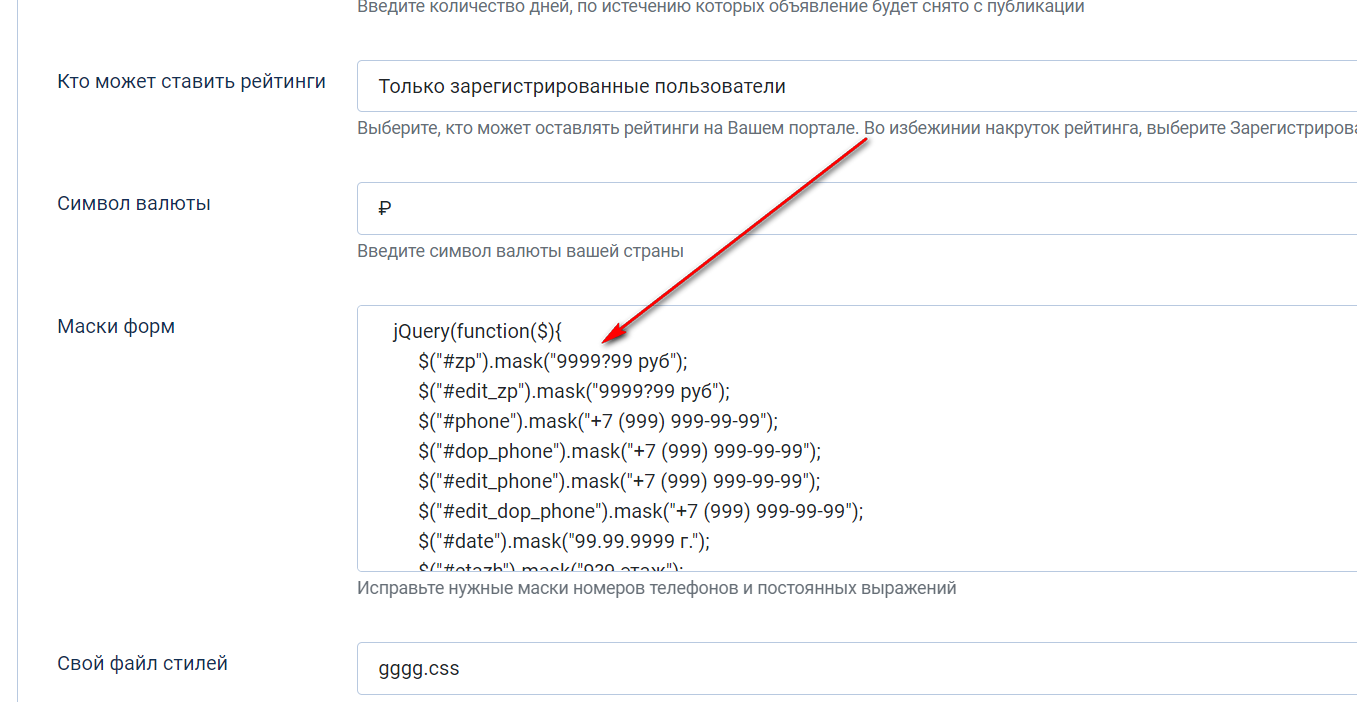
Task: Click the #phone mask code line
Action: (598, 421)
